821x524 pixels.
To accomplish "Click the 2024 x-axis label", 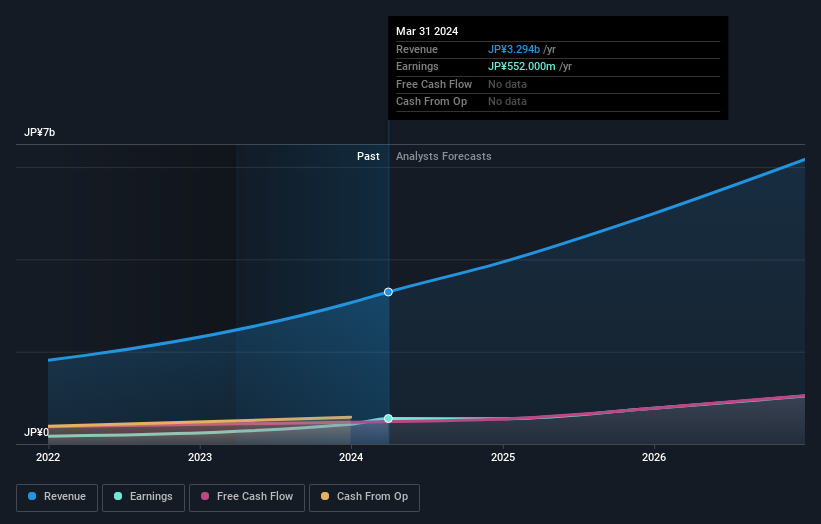I will pos(351,458).
